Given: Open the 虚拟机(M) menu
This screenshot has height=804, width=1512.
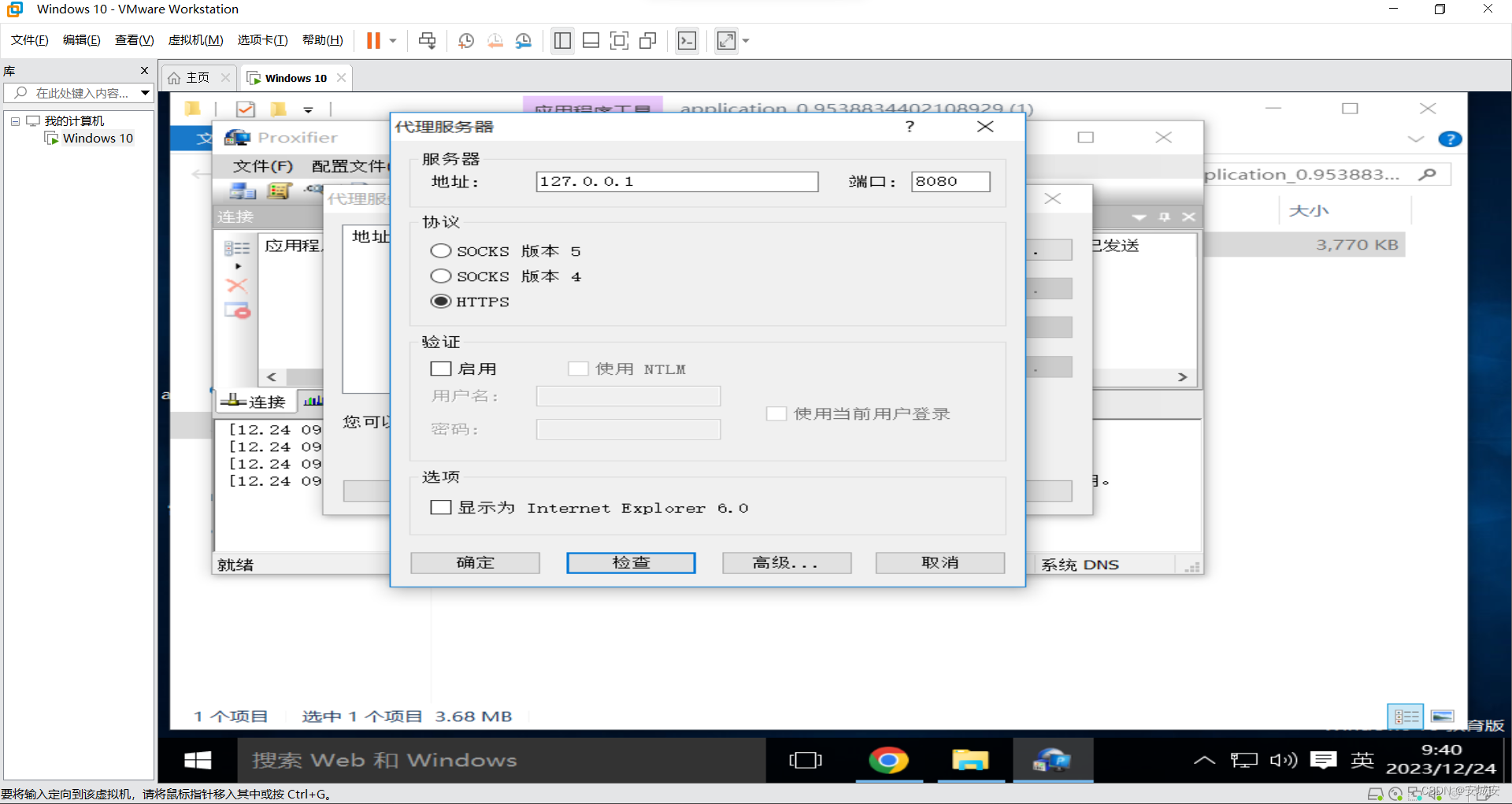Looking at the screenshot, I should click(x=196, y=40).
